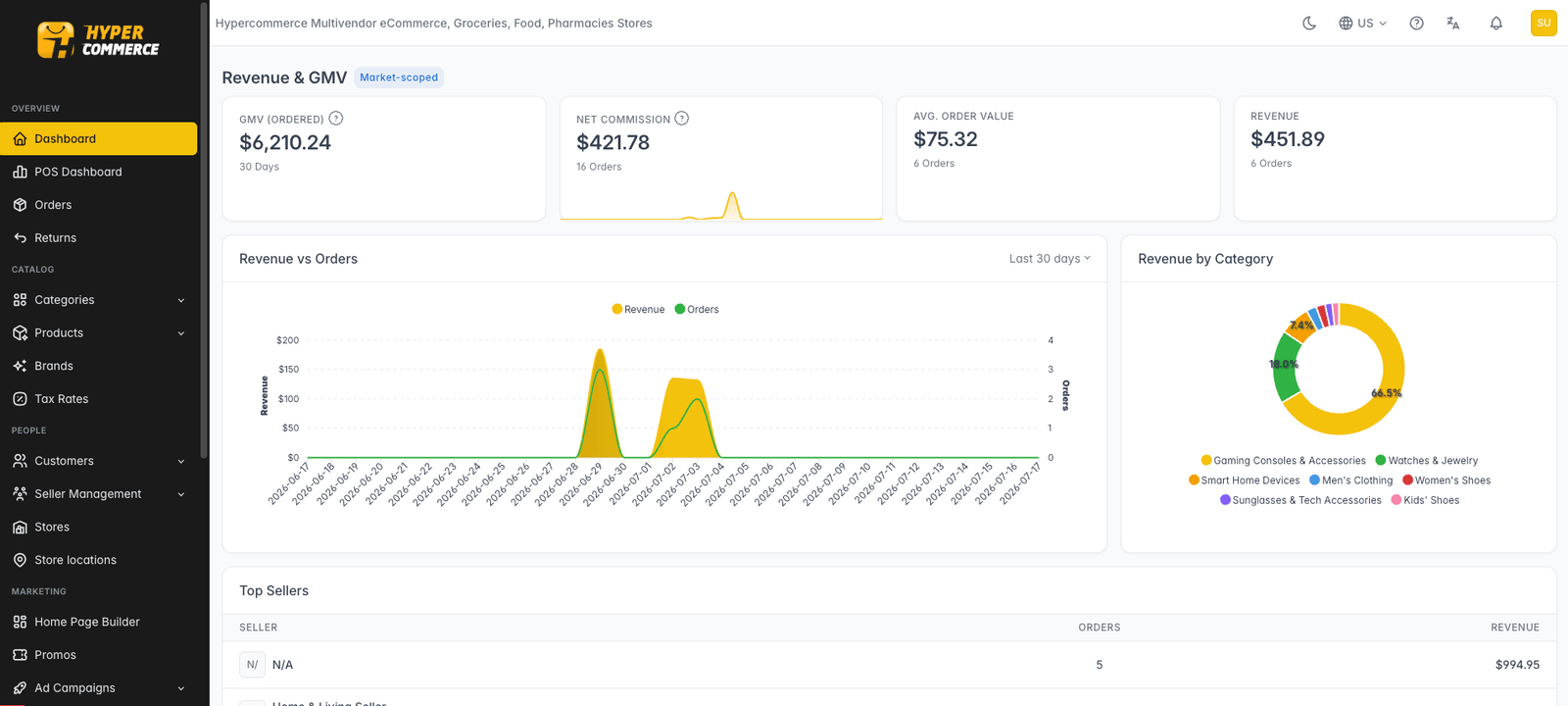Click the Ad Campaigns rocket icon
The width and height of the screenshot is (1568, 706).
tap(20, 688)
